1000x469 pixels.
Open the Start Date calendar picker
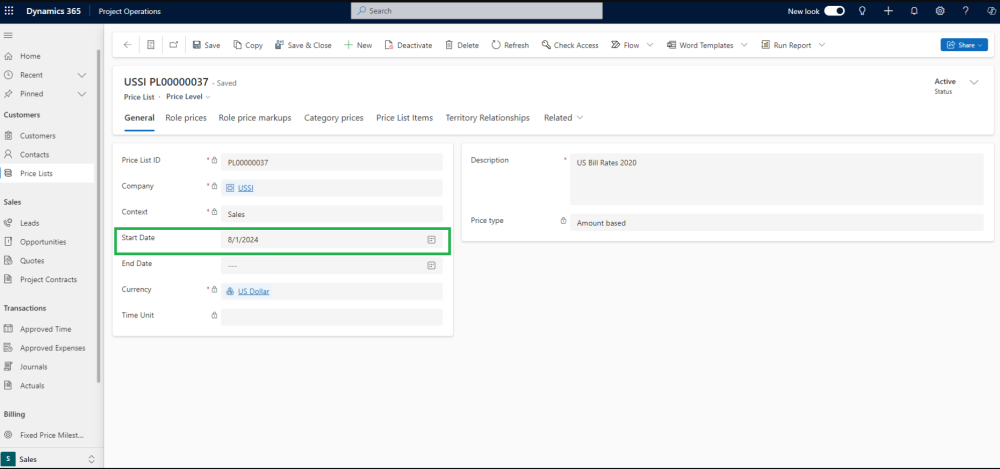pos(431,240)
